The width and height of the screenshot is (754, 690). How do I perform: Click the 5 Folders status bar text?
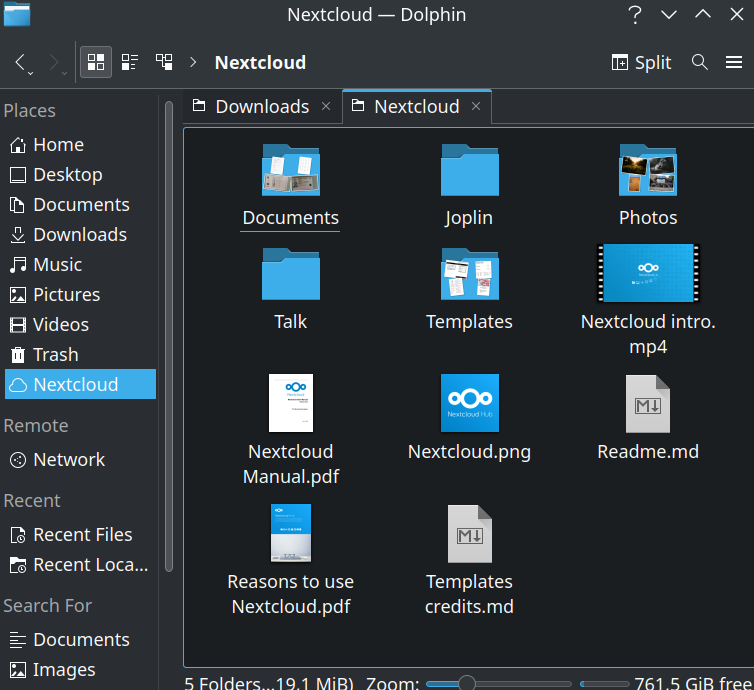[x=269, y=683]
